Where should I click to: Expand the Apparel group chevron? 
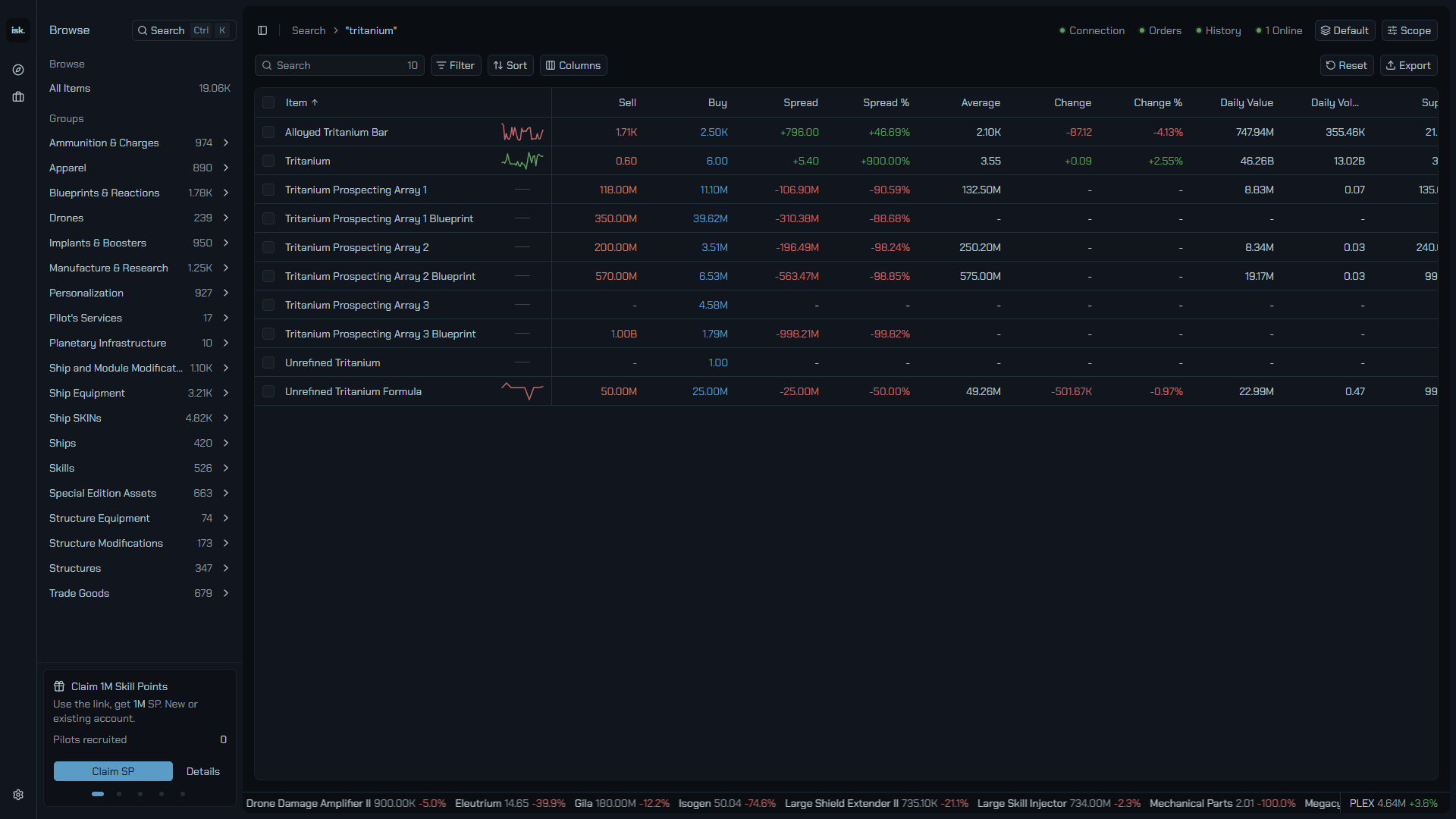pyautogui.click(x=226, y=168)
